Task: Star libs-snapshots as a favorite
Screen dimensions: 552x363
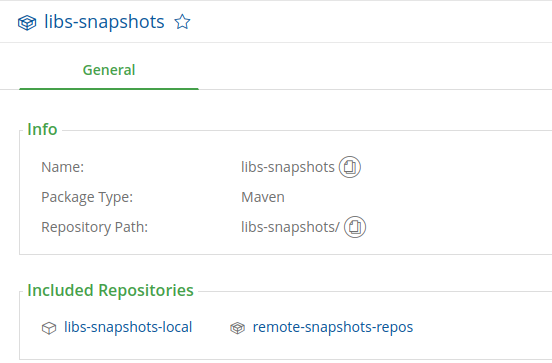Action: coord(182,22)
